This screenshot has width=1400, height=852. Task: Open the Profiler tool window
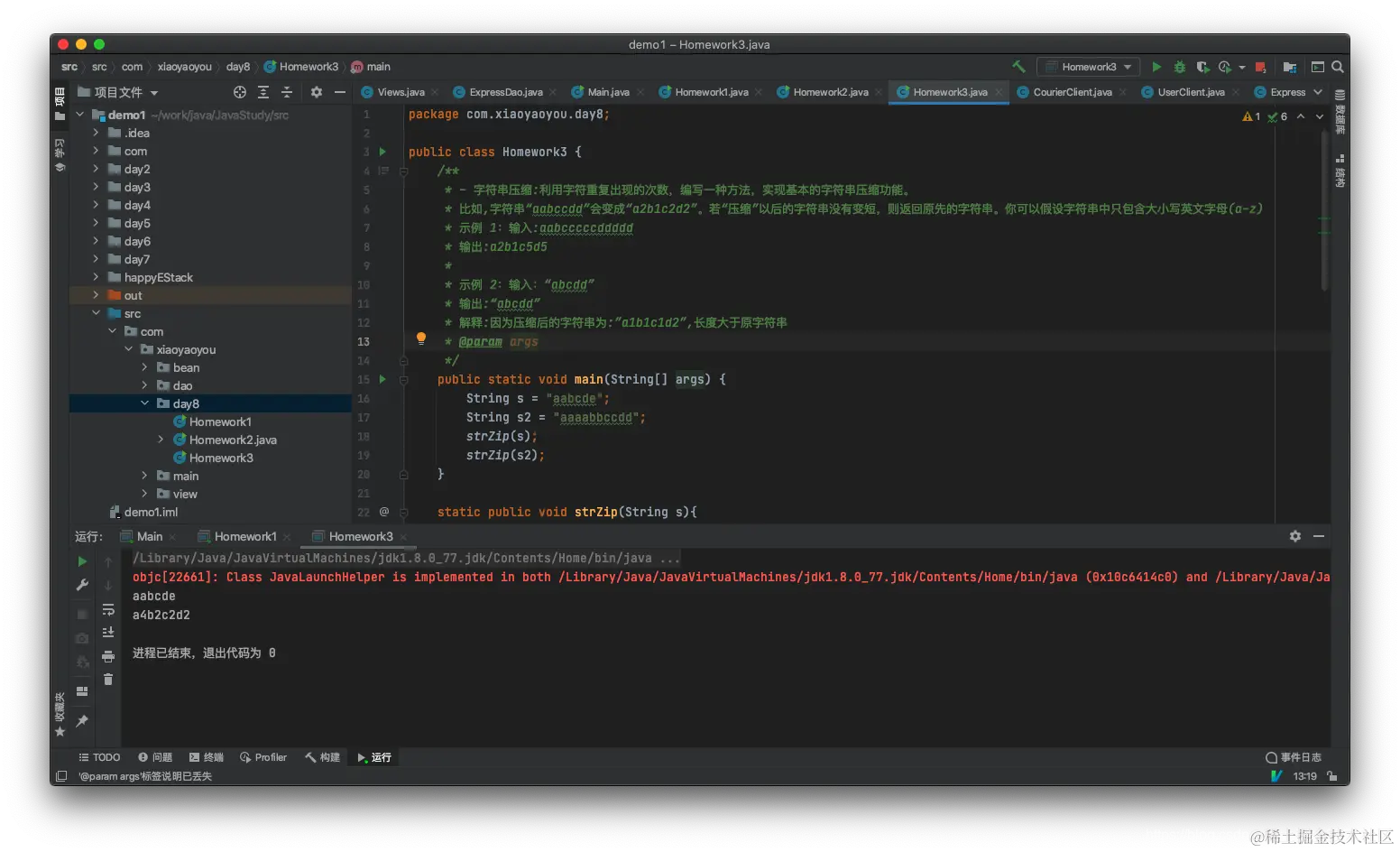pyautogui.click(x=263, y=757)
